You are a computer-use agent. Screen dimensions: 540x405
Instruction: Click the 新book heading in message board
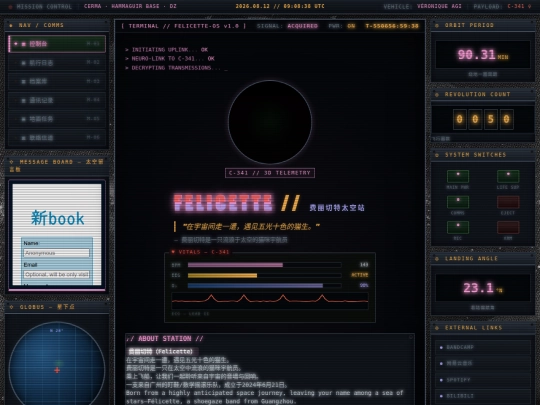[x=58, y=218]
